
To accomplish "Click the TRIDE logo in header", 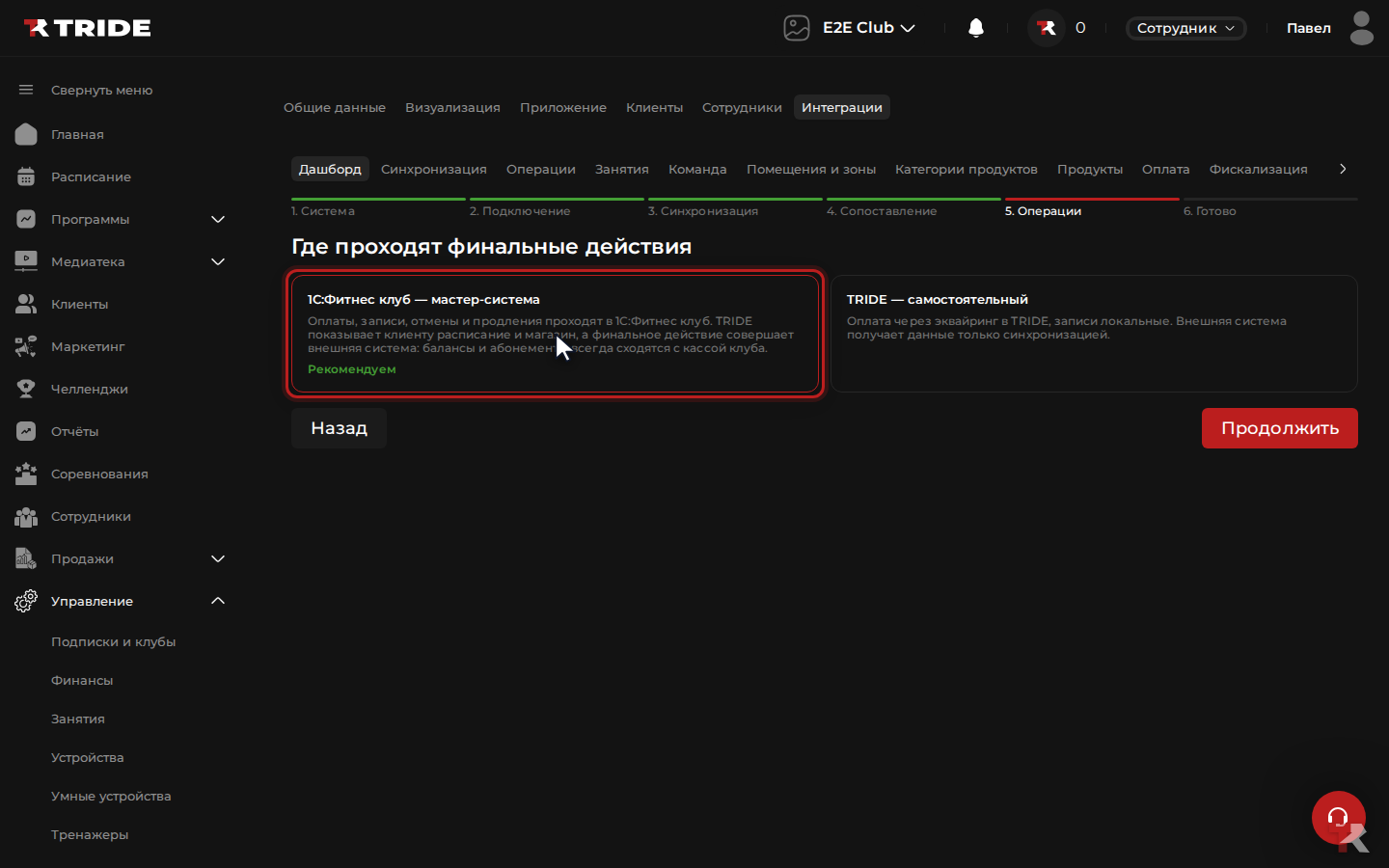I will (87, 28).
